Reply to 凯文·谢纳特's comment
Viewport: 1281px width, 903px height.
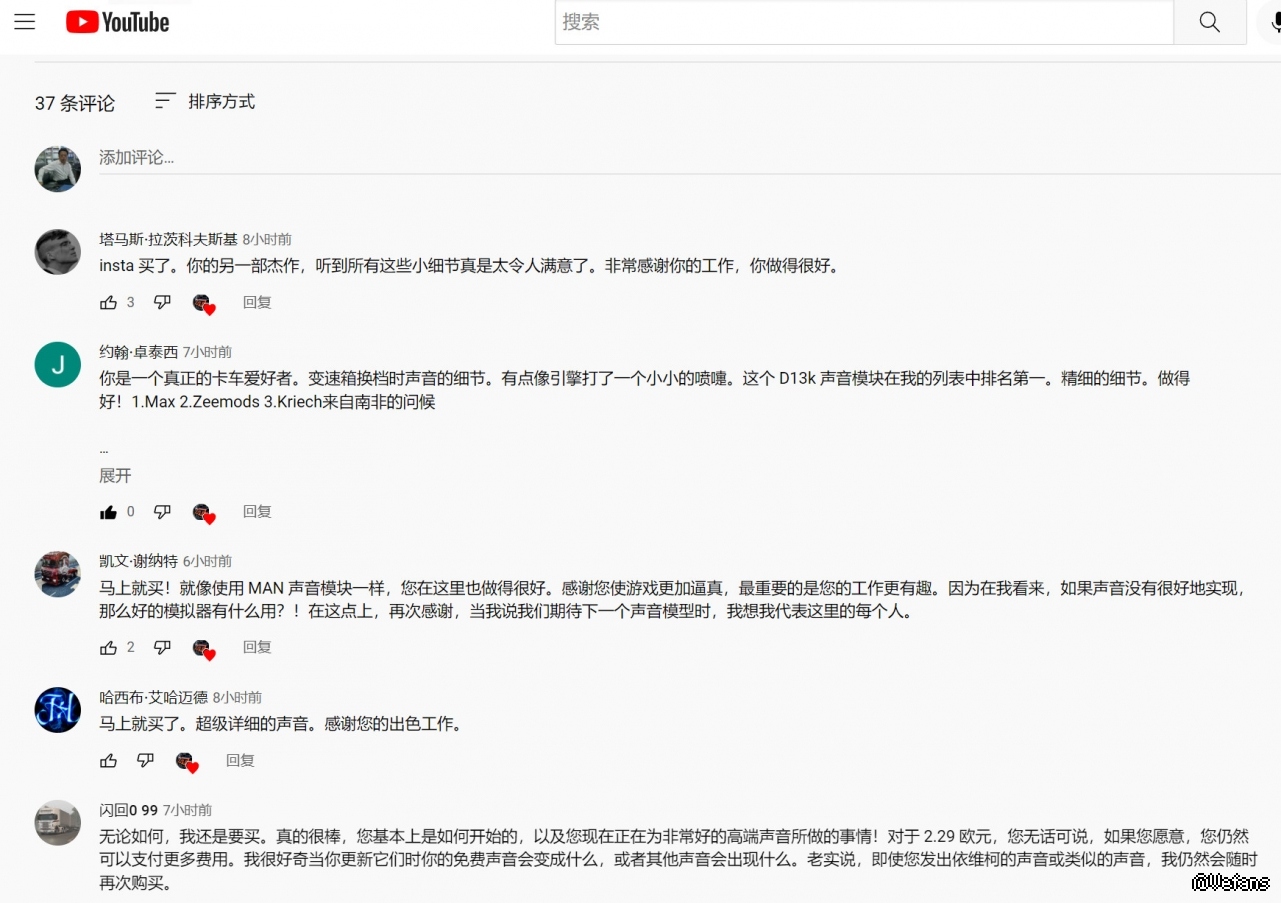click(x=257, y=648)
